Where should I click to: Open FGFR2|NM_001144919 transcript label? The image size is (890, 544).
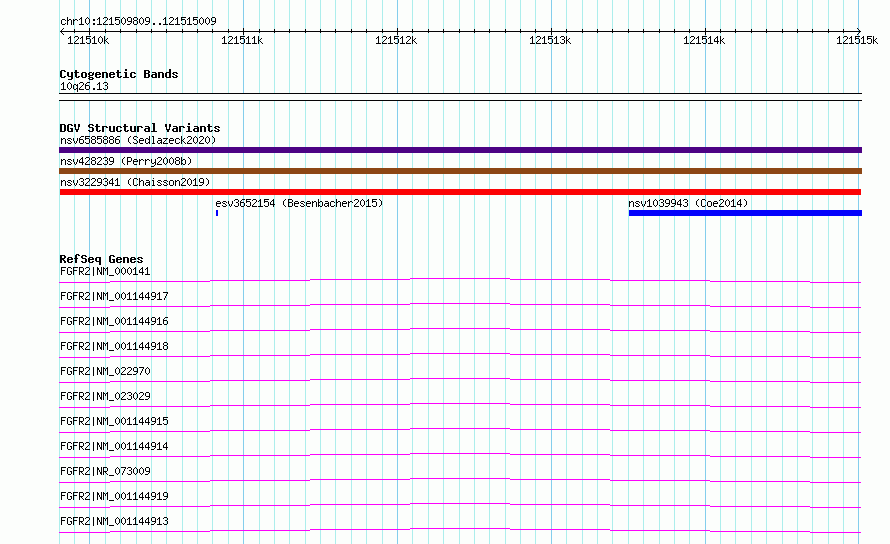point(114,496)
